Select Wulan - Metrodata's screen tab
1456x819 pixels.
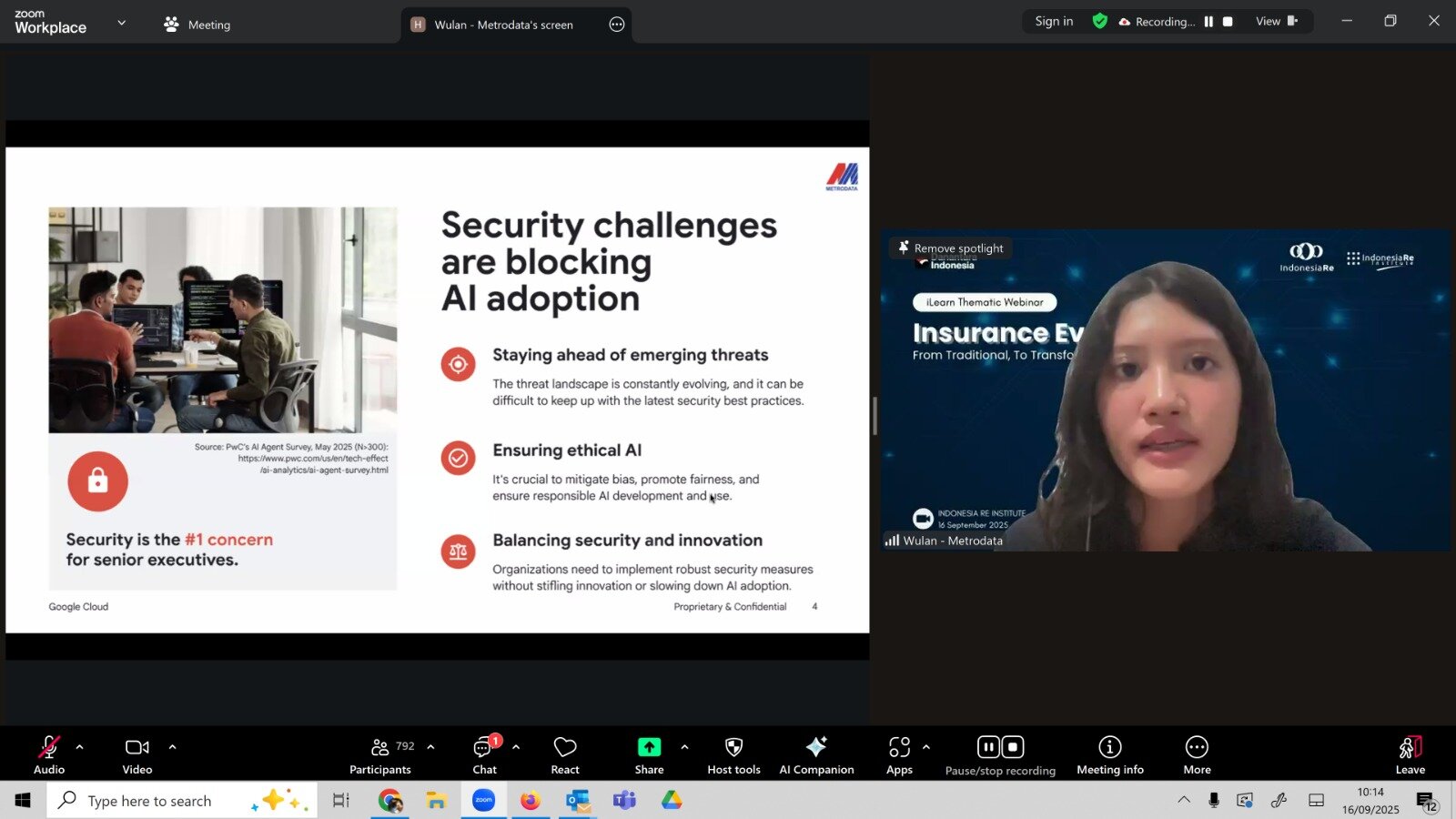(503, 25)
